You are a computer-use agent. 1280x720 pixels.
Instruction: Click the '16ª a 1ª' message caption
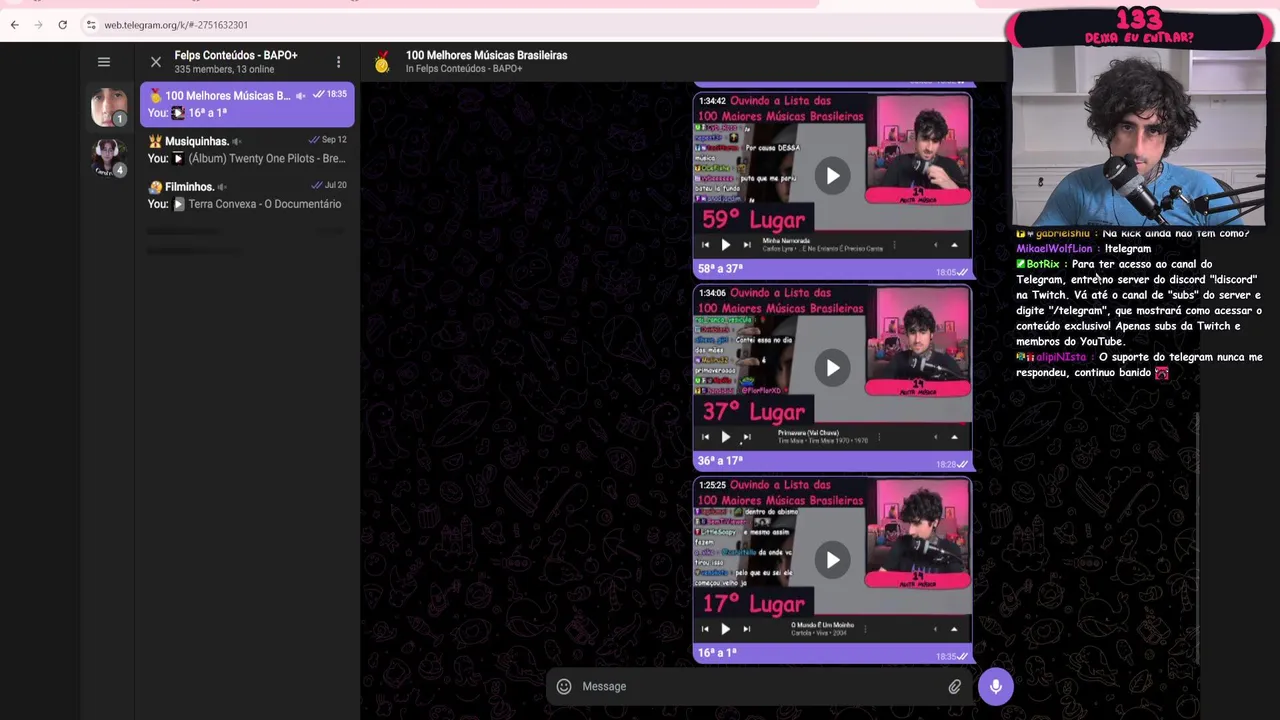[x=717, y=653]
